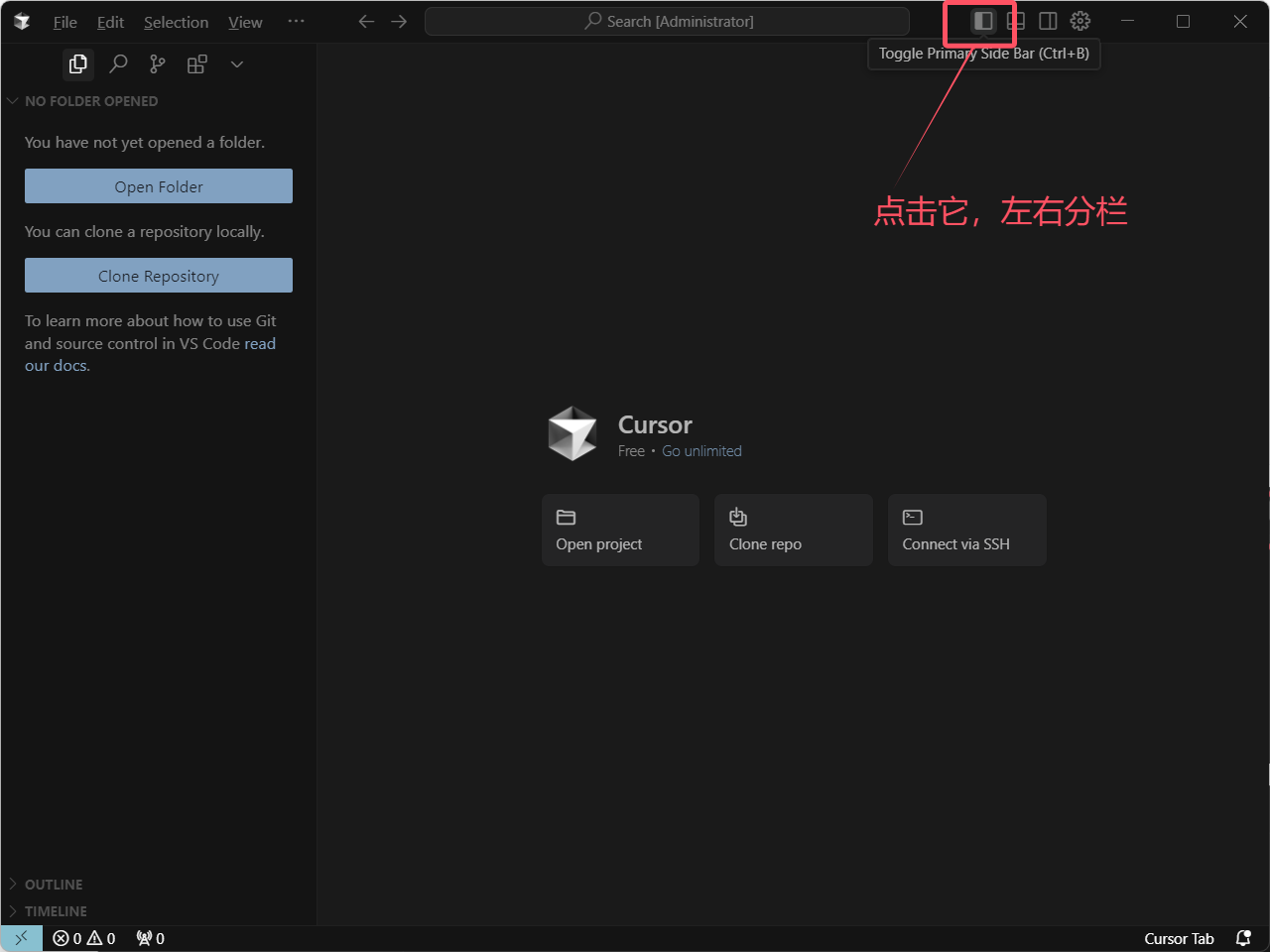
Task: Open the Extensions view icon
Action: click(x=197, y=64)
